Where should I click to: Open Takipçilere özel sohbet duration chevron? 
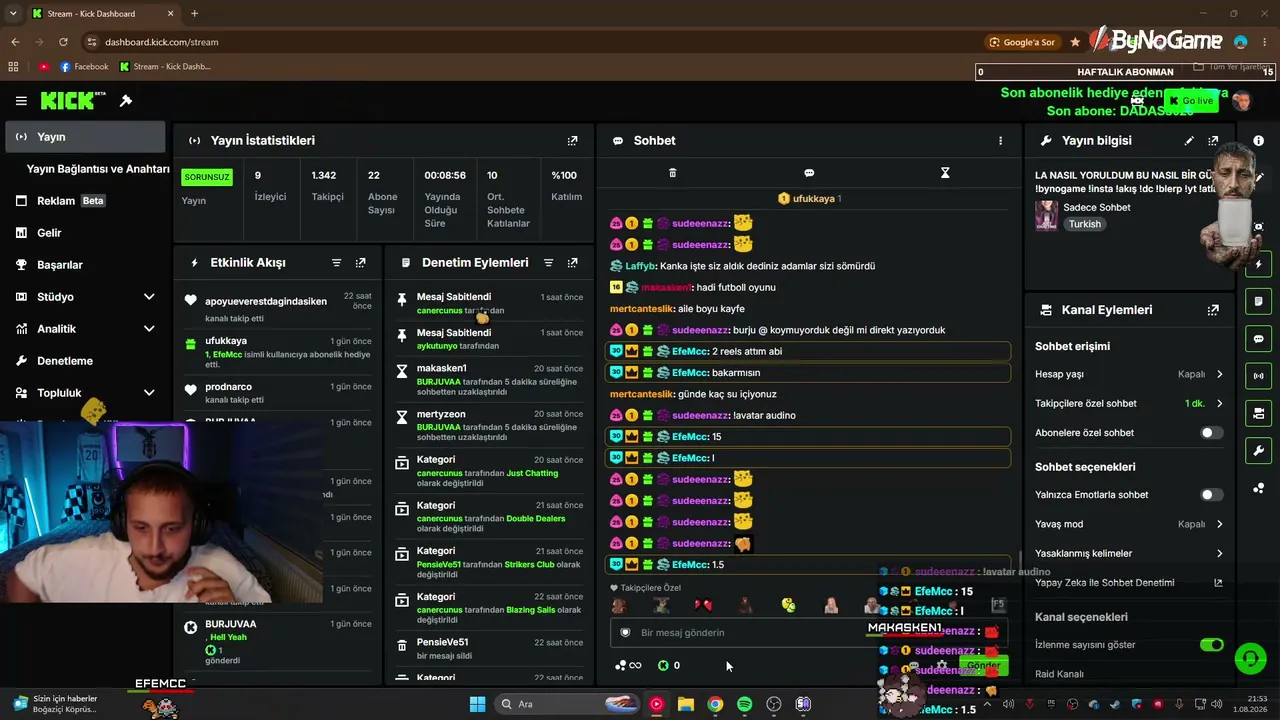point(1219,404)
